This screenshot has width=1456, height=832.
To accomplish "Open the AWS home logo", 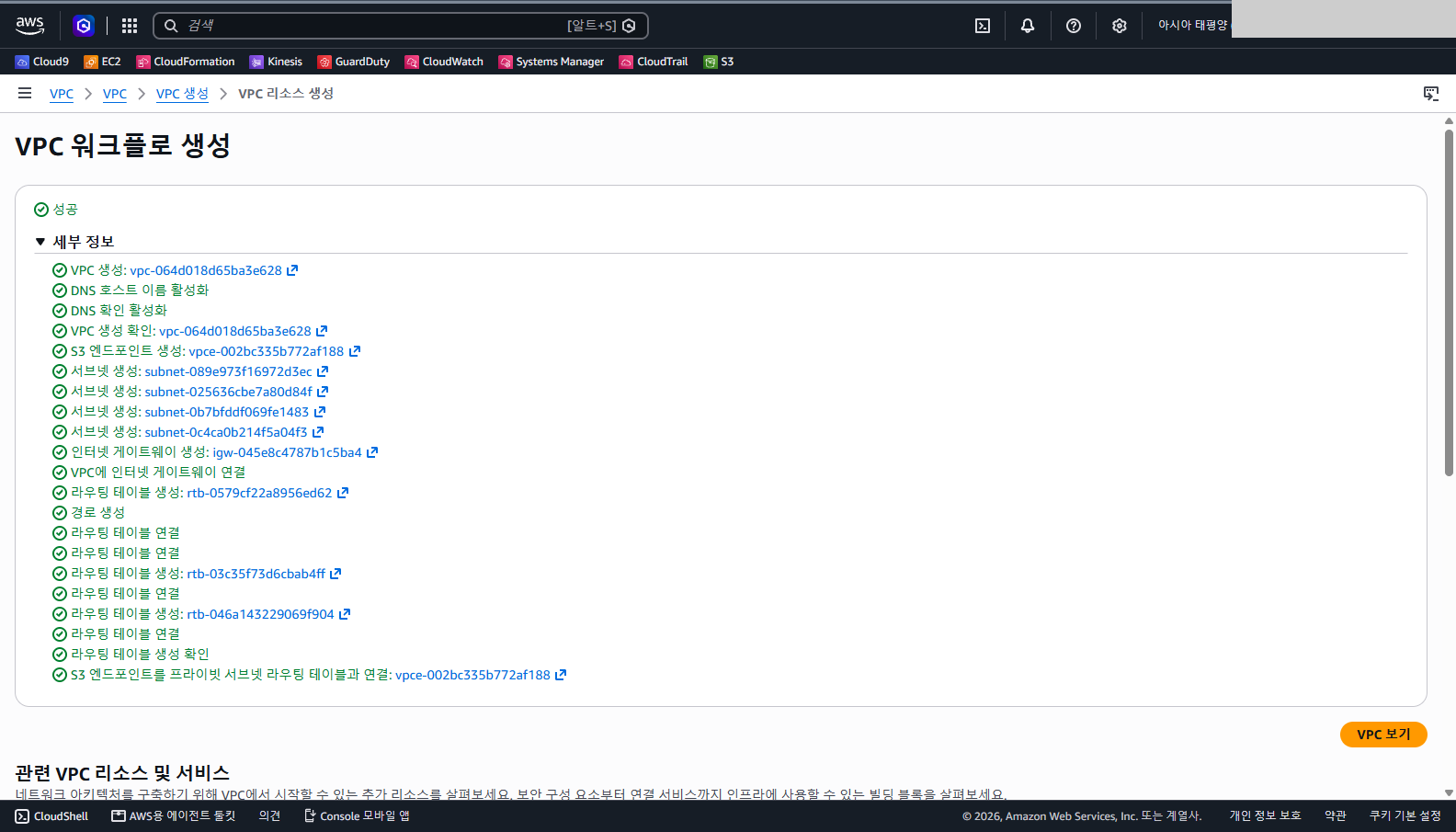I will point(29,26).
